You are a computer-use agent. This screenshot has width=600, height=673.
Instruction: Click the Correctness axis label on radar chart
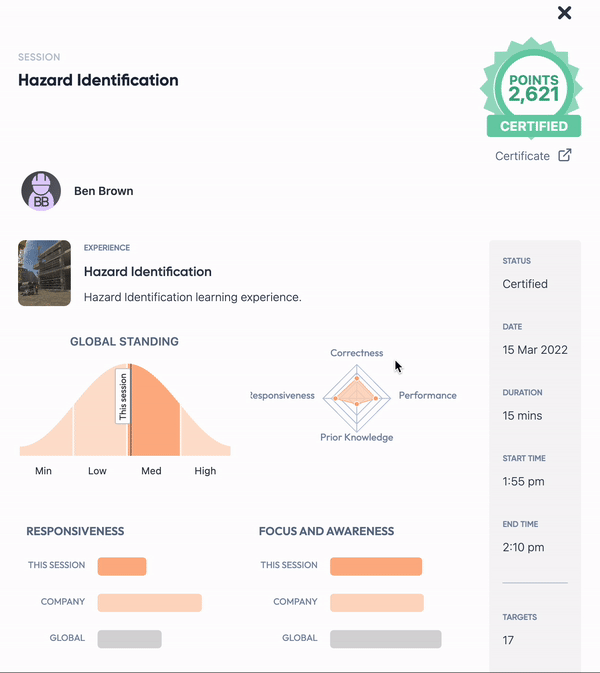tap(357, 353)
